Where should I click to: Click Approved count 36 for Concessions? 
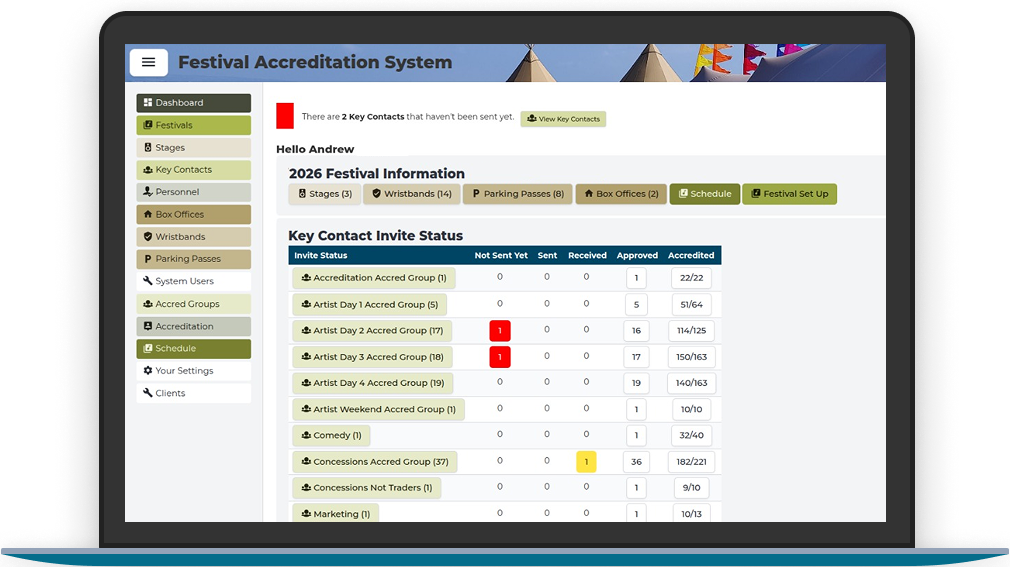[x=636, y=462]
